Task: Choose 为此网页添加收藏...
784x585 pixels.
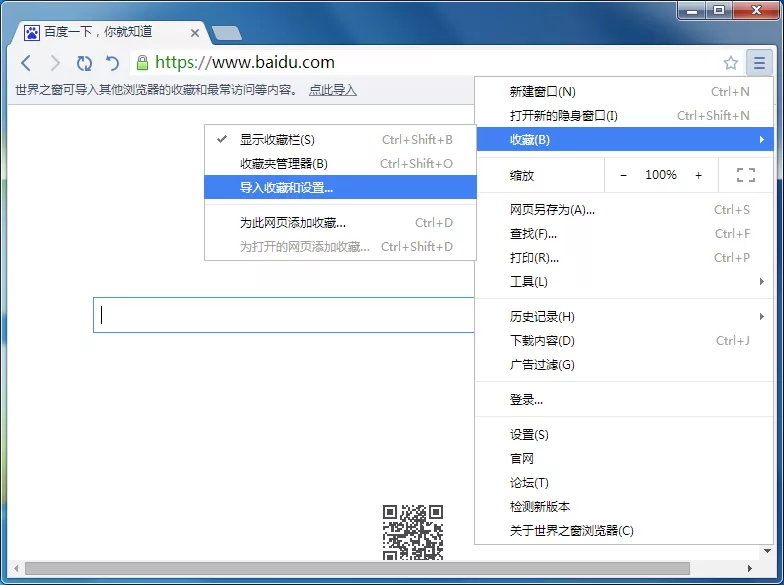Action: tap(340, 222)
